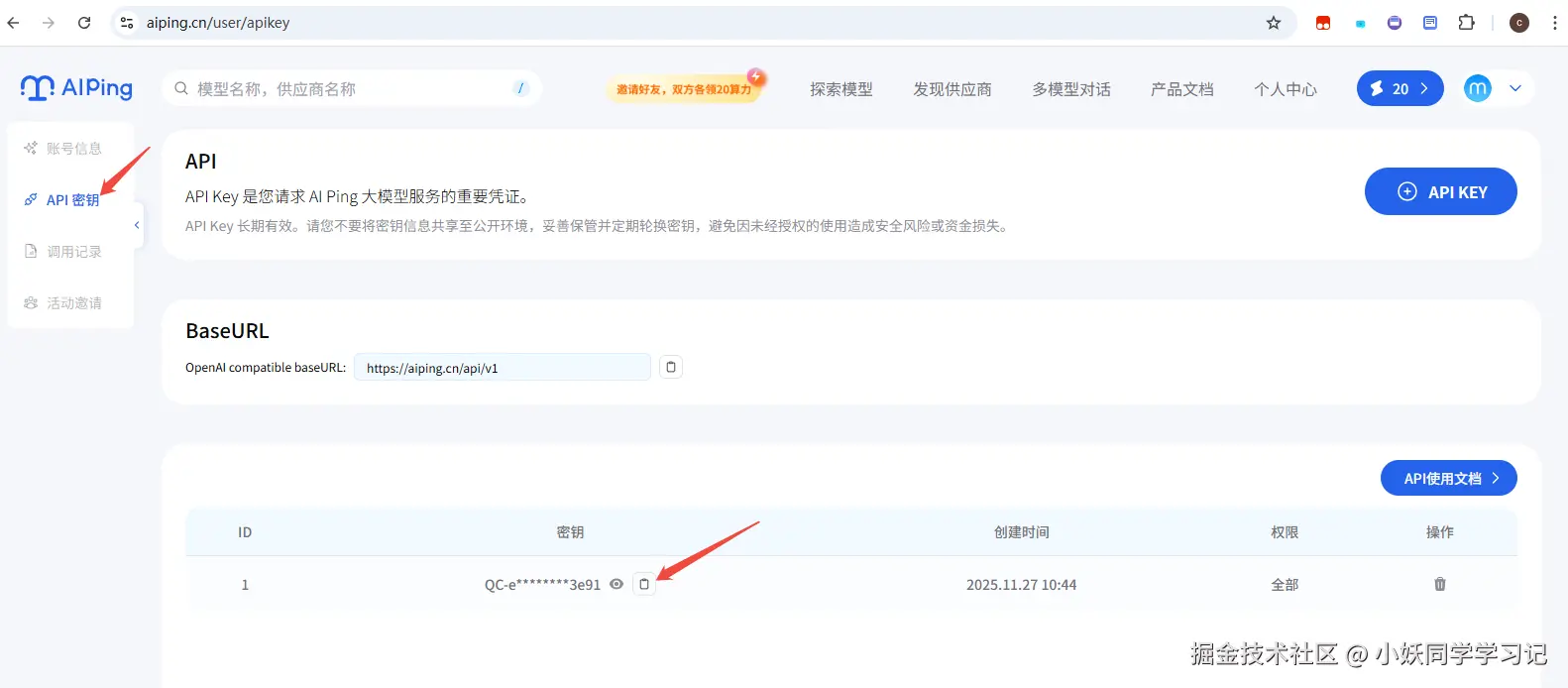This screenshot has width=1568, height=688.
Task: Open the user avatar in header
Action: coord(1478,88)
